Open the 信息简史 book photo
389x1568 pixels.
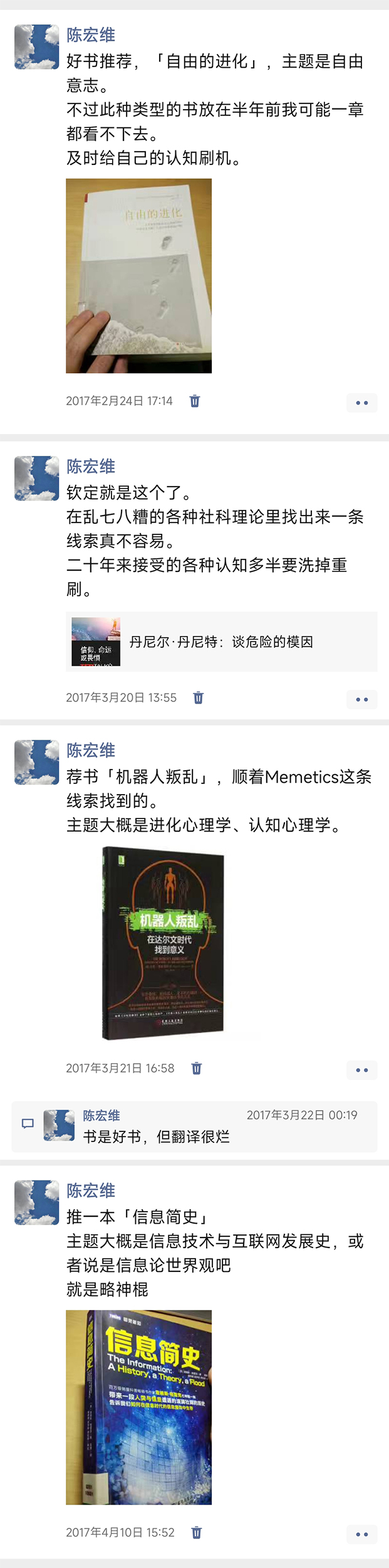point(138,1407)
